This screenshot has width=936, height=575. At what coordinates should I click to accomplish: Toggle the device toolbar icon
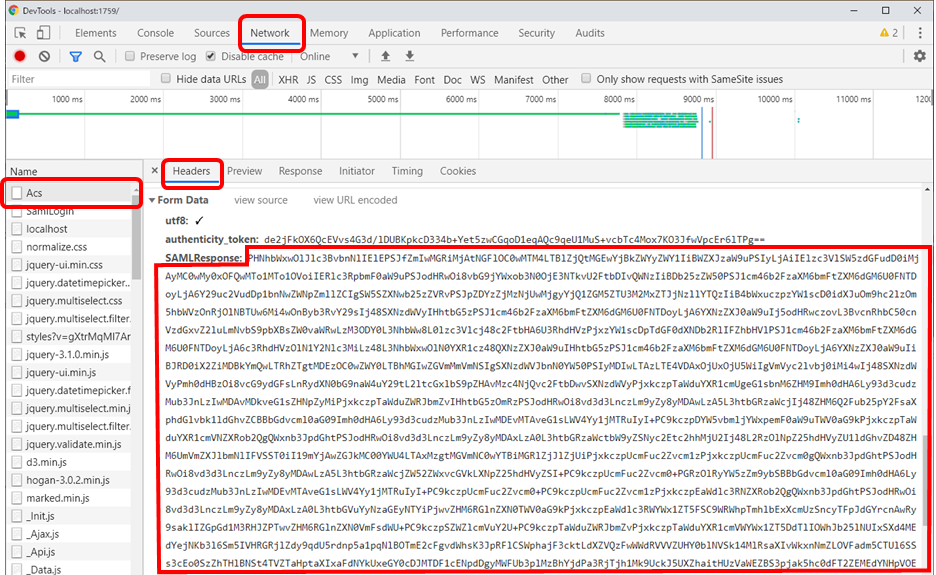pyautogui.click(x=43, y=33)
